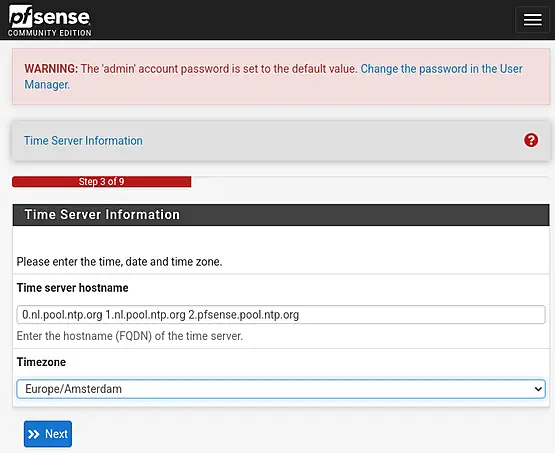Open the Europe/Amsterdam timezone selector
This screenshot has width=555, height=453.
281,389
